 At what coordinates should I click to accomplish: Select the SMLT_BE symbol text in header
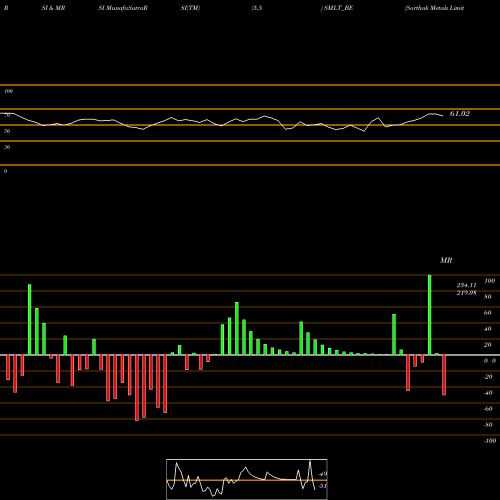point(338,8)
